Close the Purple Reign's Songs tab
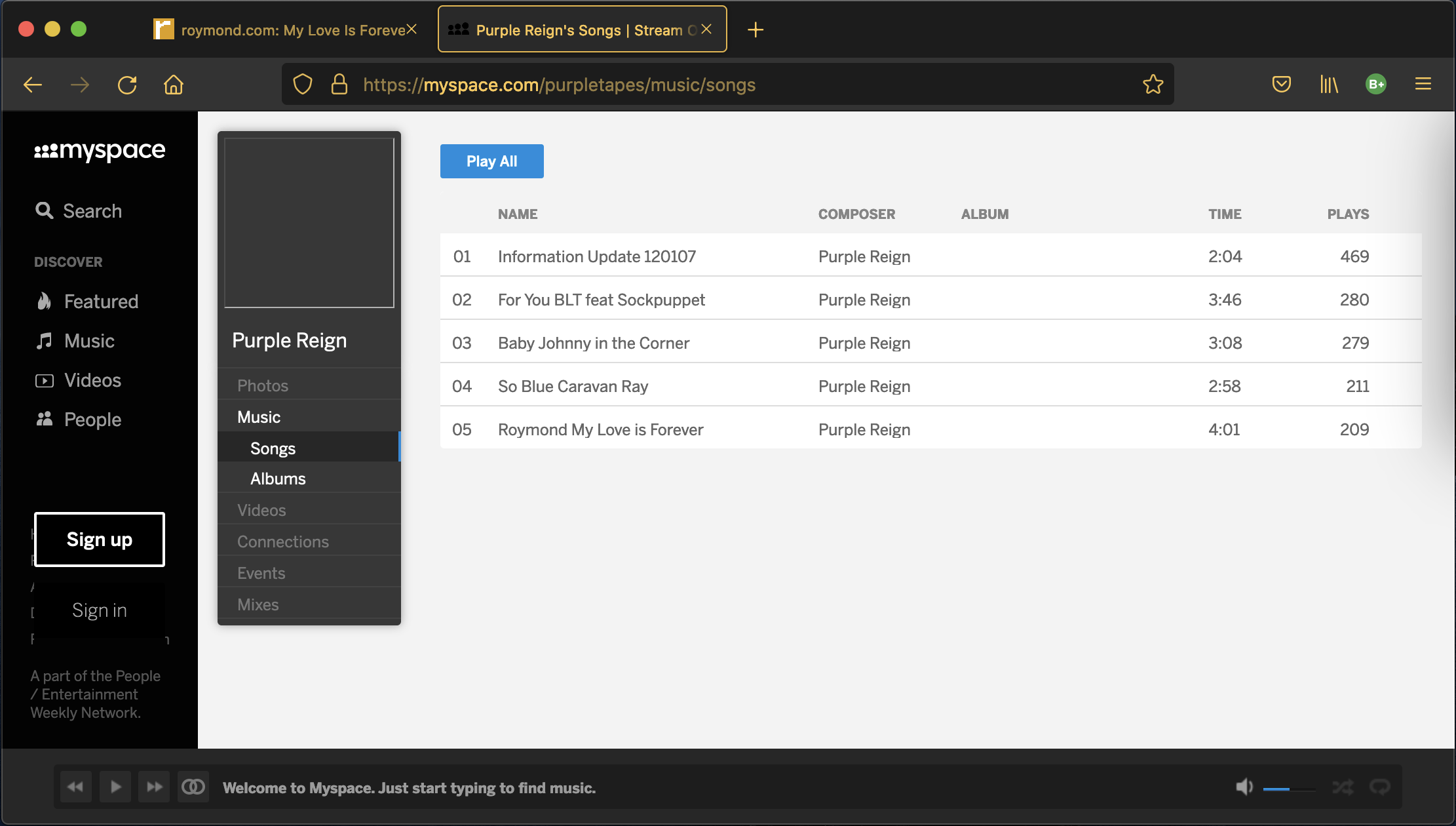1456x826 pixels. 706,29
